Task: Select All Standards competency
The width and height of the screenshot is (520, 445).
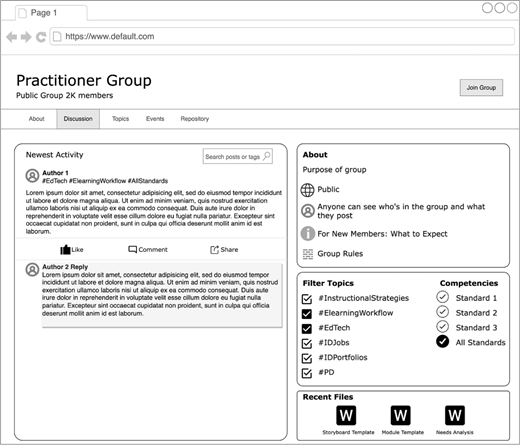Action: pyautogui.click(x=442, y=341)
